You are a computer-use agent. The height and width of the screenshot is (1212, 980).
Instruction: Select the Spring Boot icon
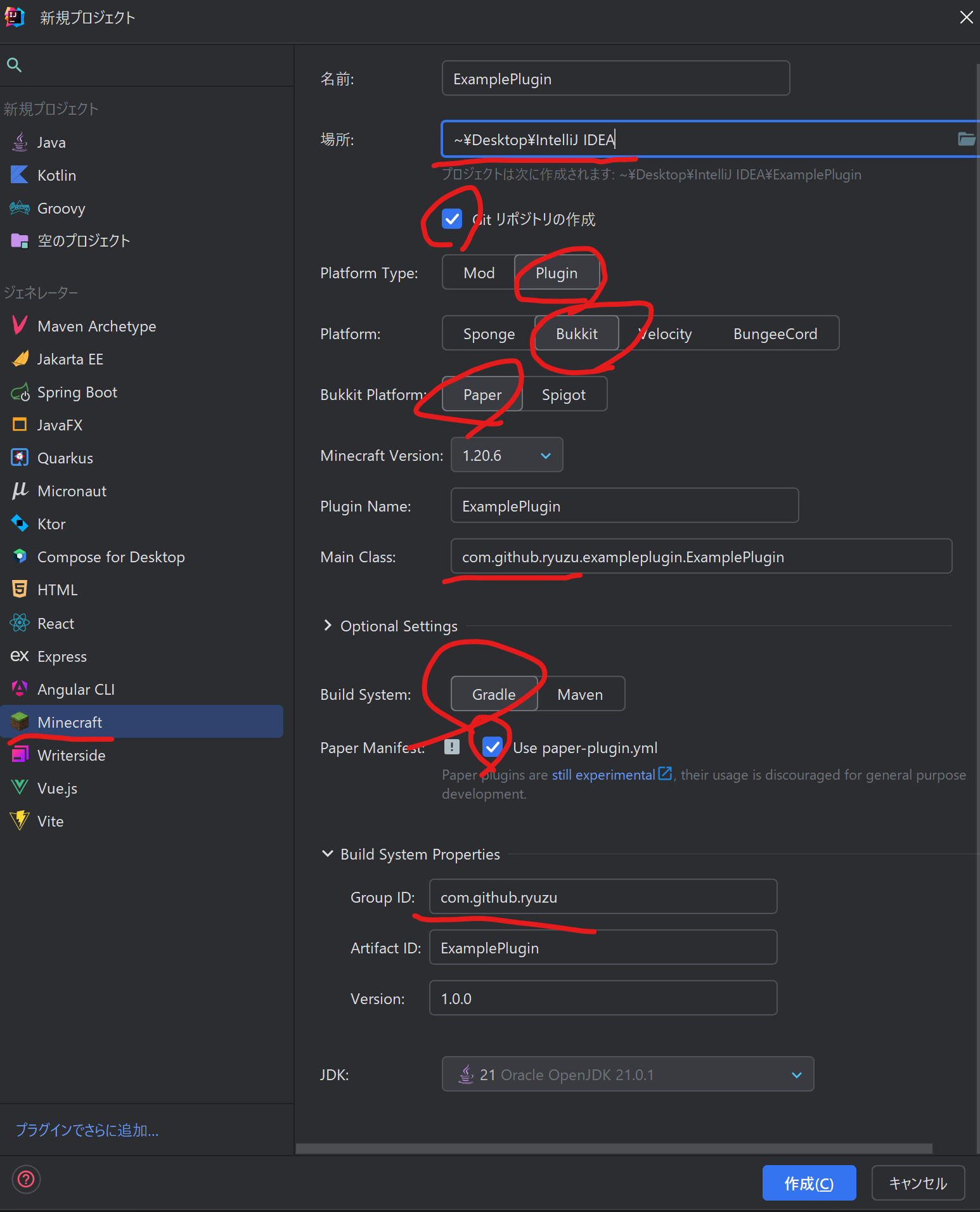(x=20, y=392)
